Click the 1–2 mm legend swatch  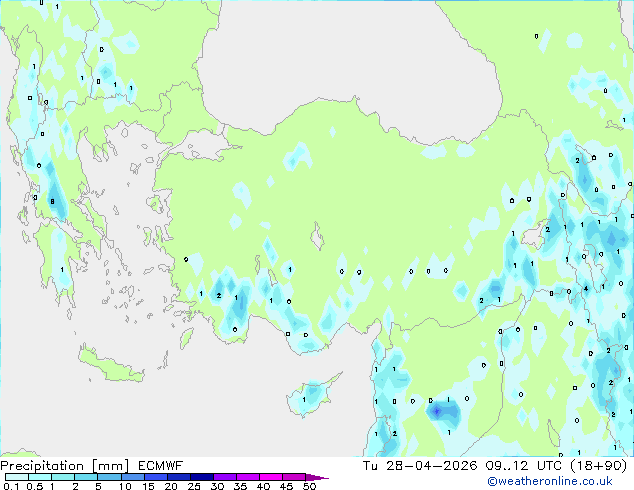[63, 477]
